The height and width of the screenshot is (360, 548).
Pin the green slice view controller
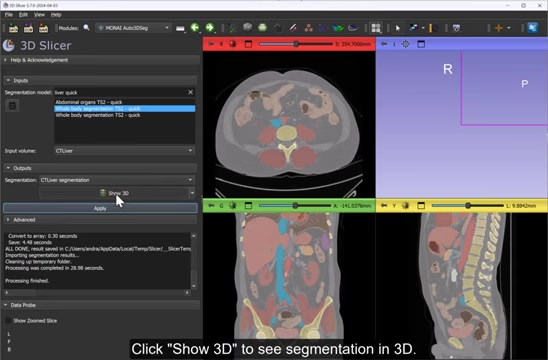(x=211, y=206)
